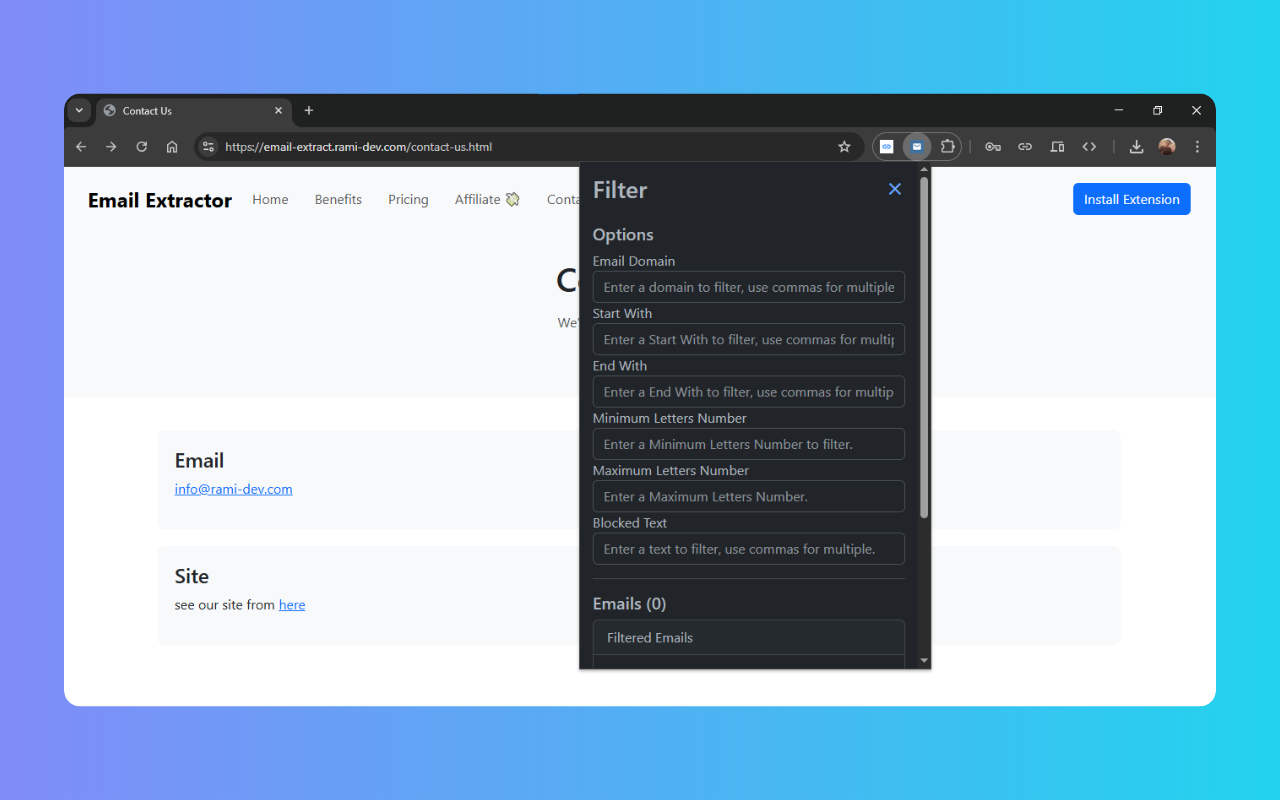The width and height of the screenshot is (1280, 800).
Task: Focus the Start With filter field
Action: [x=748, y=339]
